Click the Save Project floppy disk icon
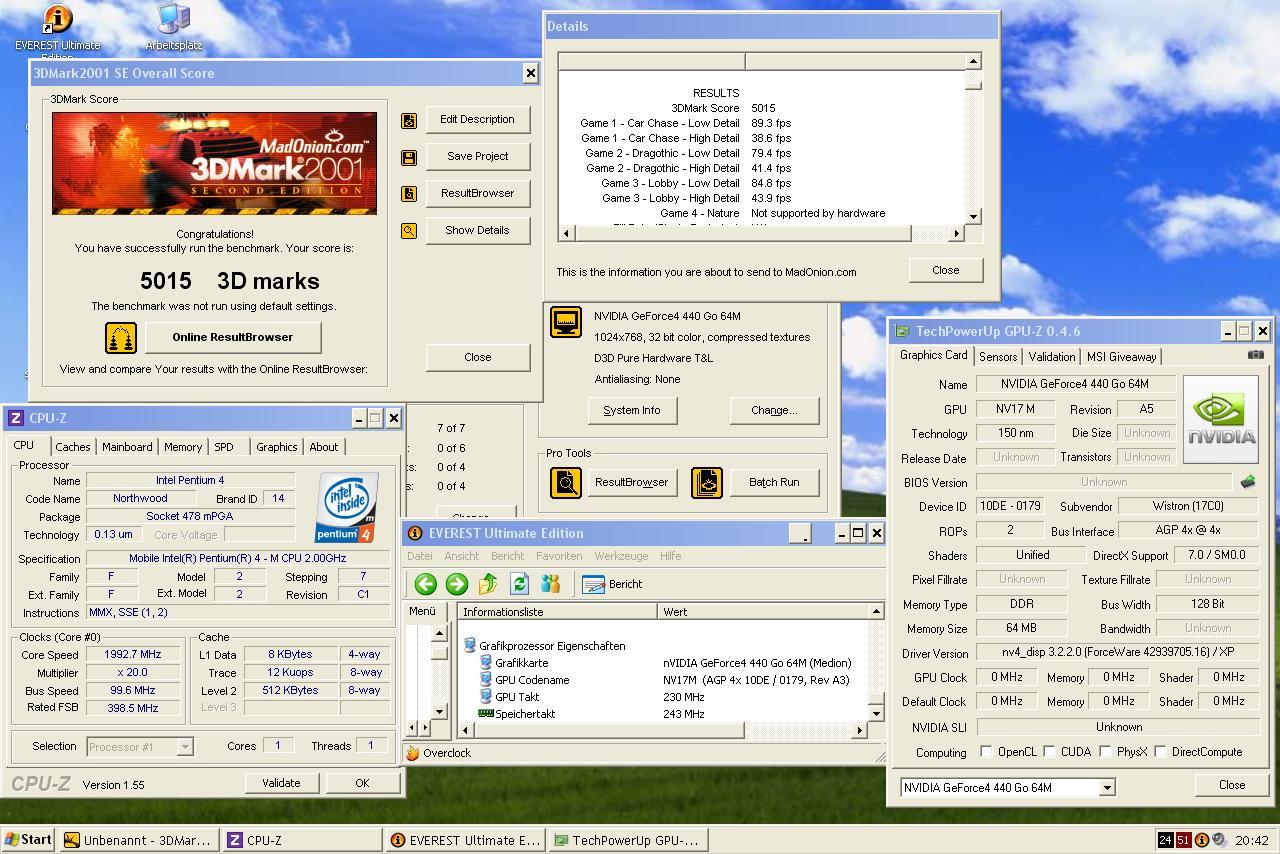1280x854 pixels. (x=409, y=157)
